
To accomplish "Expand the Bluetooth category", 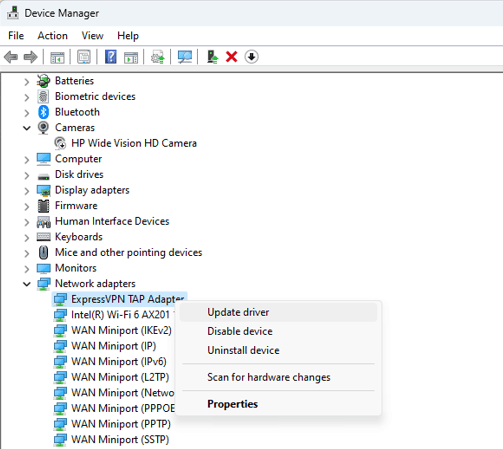I will pos(27,113).
